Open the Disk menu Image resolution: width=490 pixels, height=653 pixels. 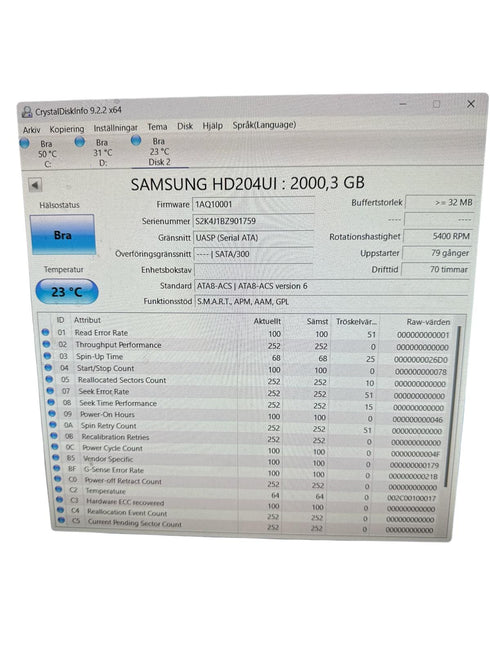(x=185, y=126)
